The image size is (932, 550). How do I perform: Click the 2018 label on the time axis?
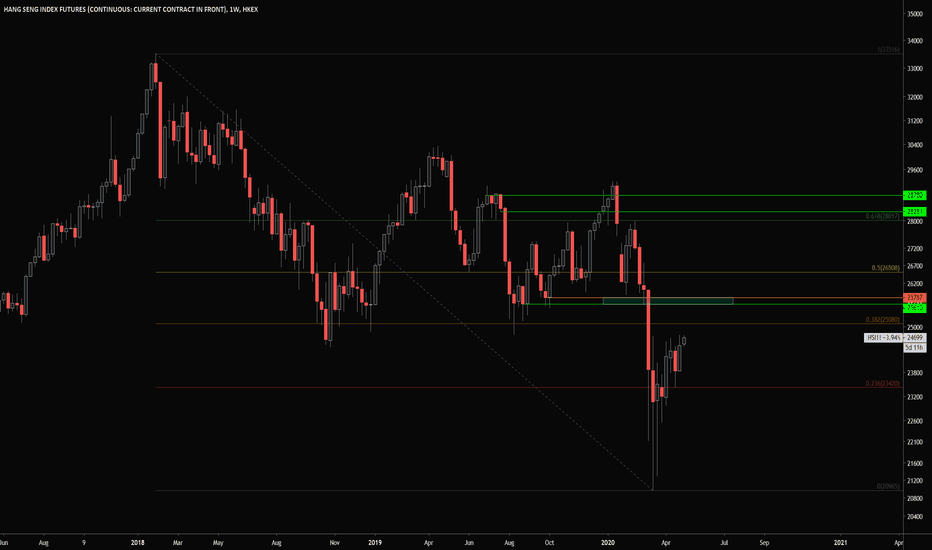click(x=138, y=542)
